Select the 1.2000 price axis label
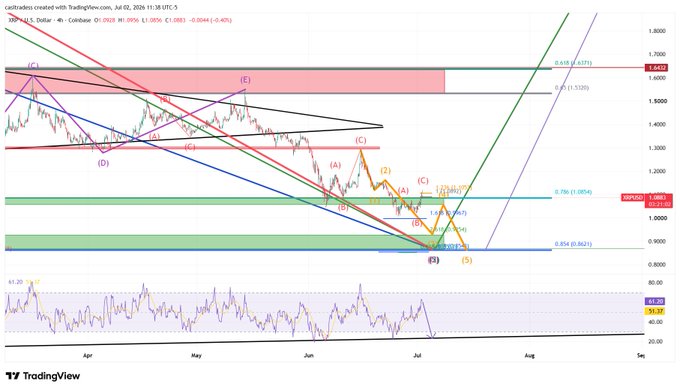 pyautogui.click(x=657, y=171)
